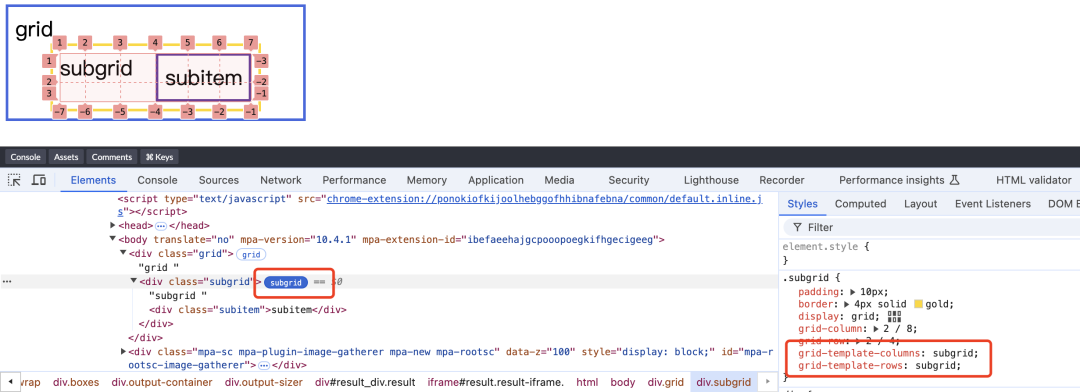The image size is (1080, 392).
Task: Select the body breadcrumb
Action: pos(623,382)
